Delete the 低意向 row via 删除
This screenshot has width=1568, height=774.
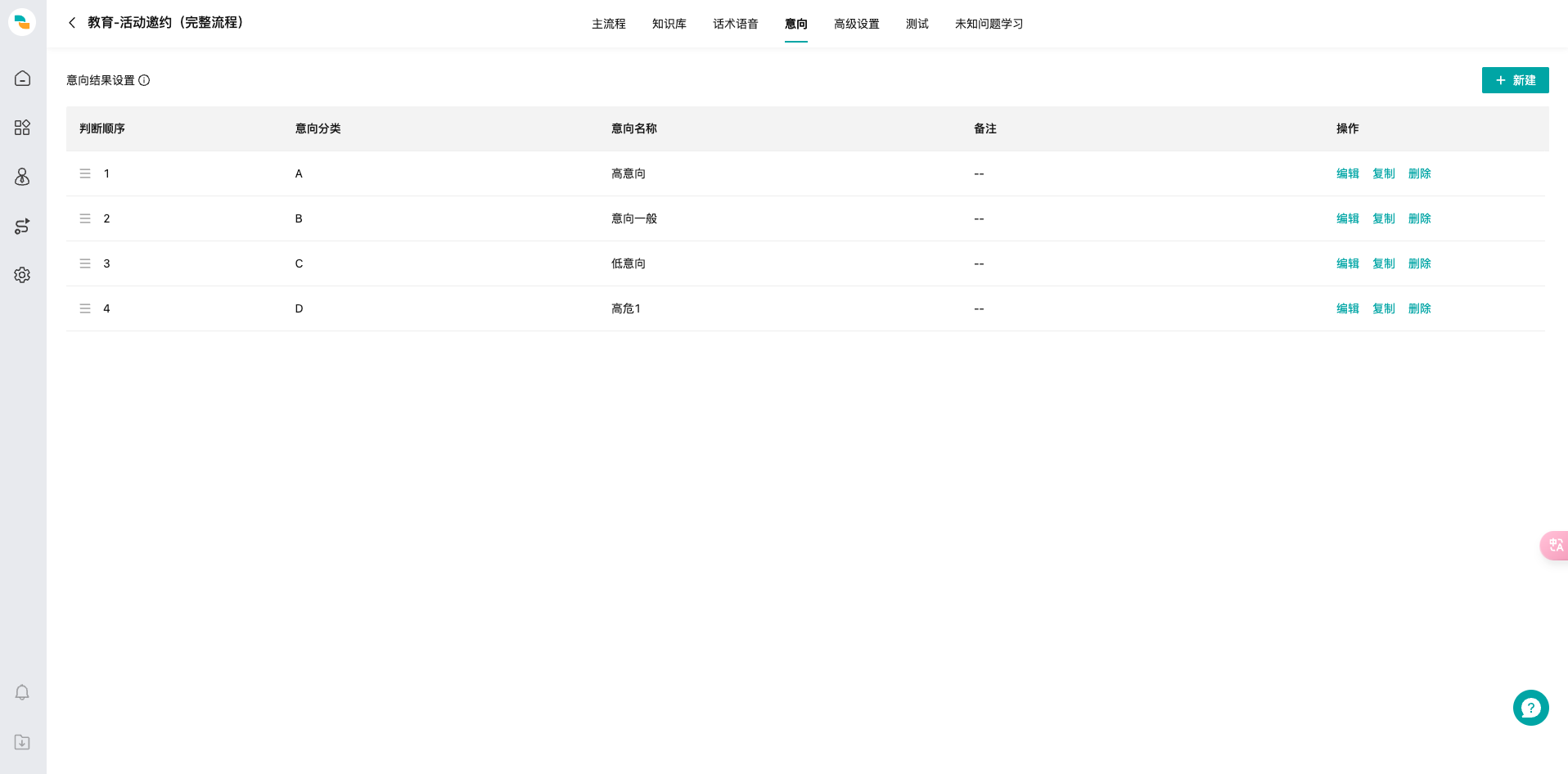click(1420, 263)
